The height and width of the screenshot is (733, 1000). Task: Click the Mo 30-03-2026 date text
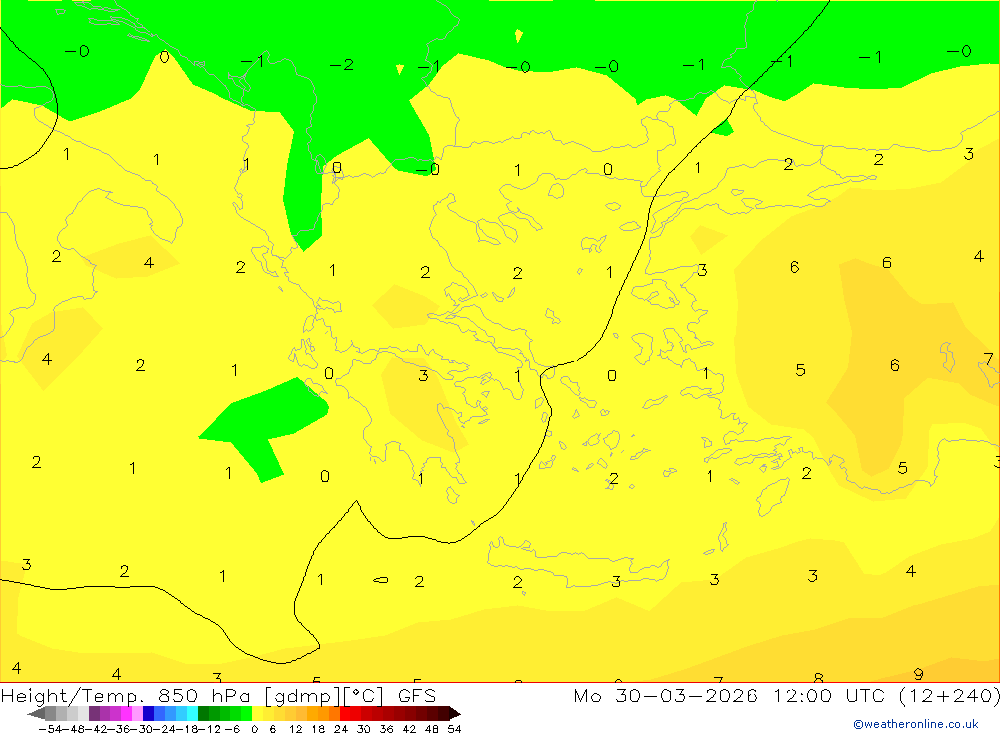click(x=665, y=696)
